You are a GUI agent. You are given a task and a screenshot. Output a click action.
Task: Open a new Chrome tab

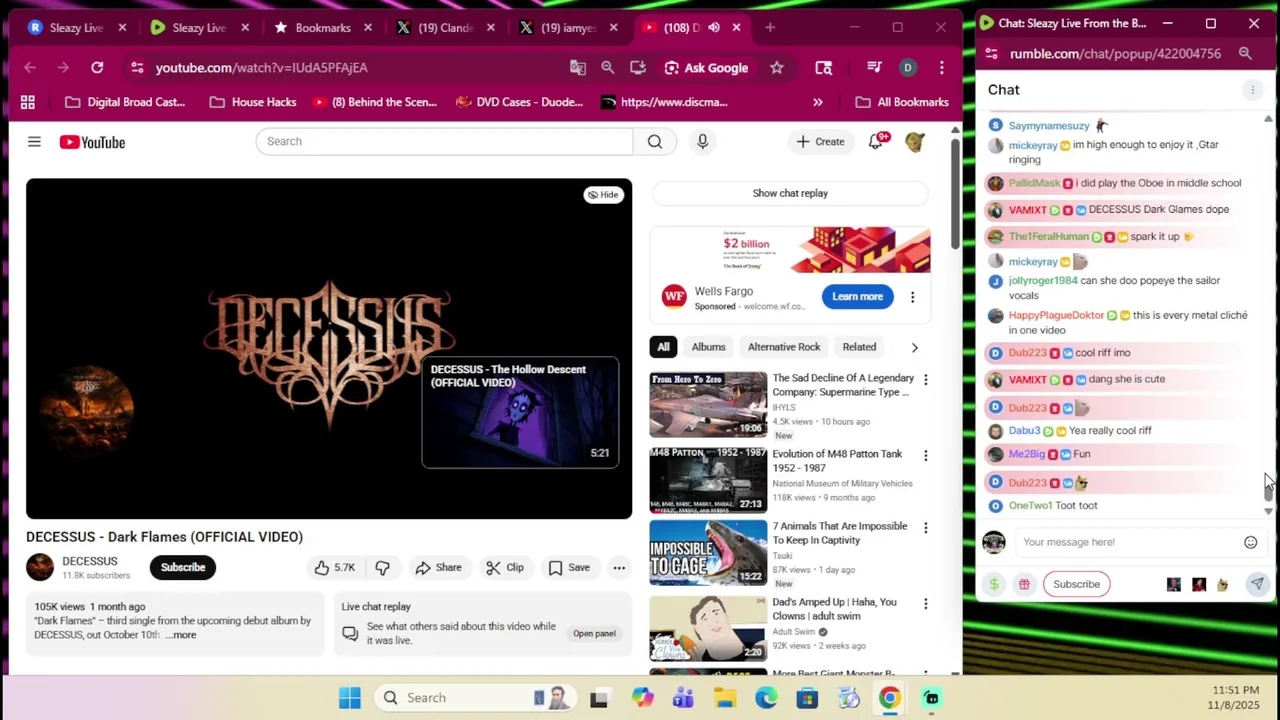click(x=770, y=28)
